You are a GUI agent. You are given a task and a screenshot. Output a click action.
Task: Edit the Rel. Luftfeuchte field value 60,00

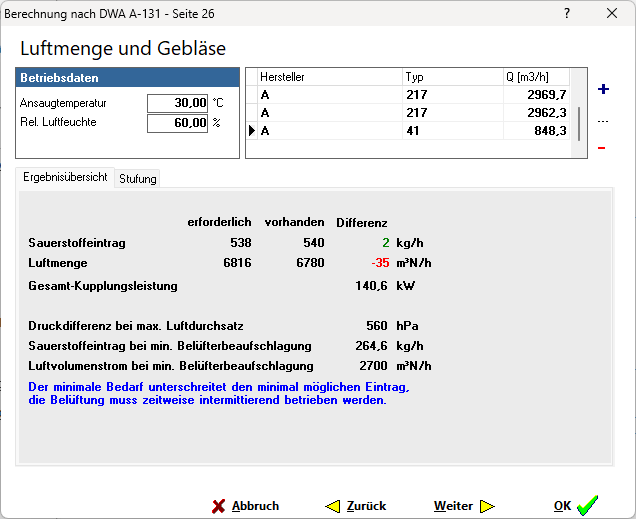(177, 123)
